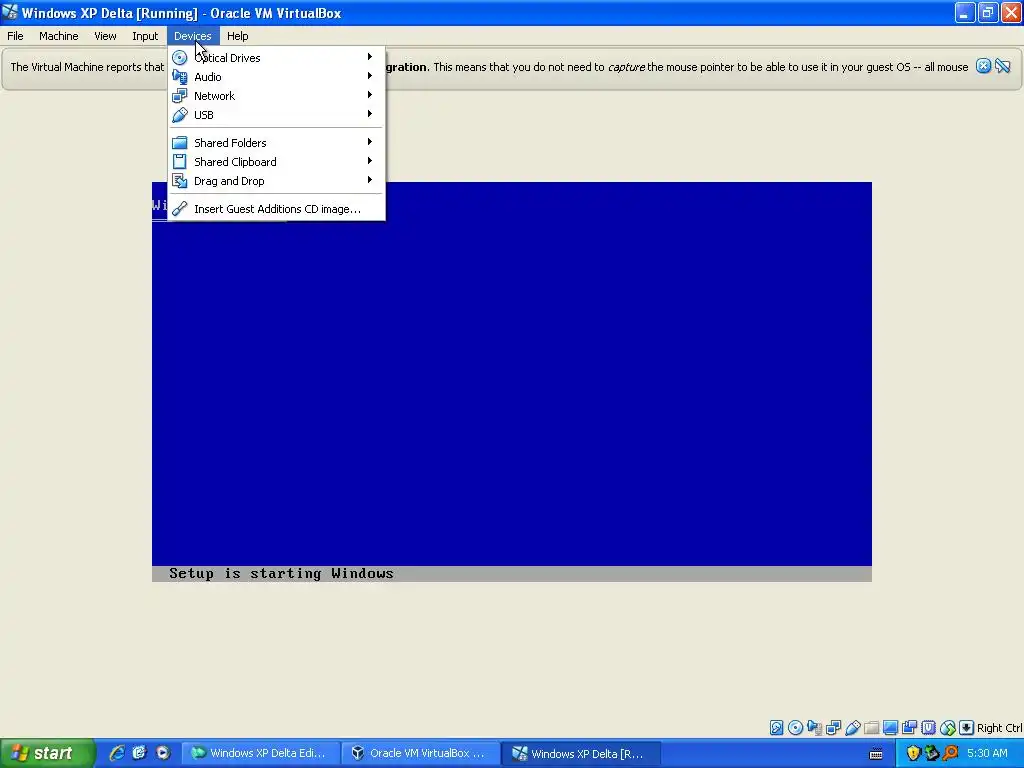
Task: Click the audio status bar indicator
Action: (x=814, y=728)
